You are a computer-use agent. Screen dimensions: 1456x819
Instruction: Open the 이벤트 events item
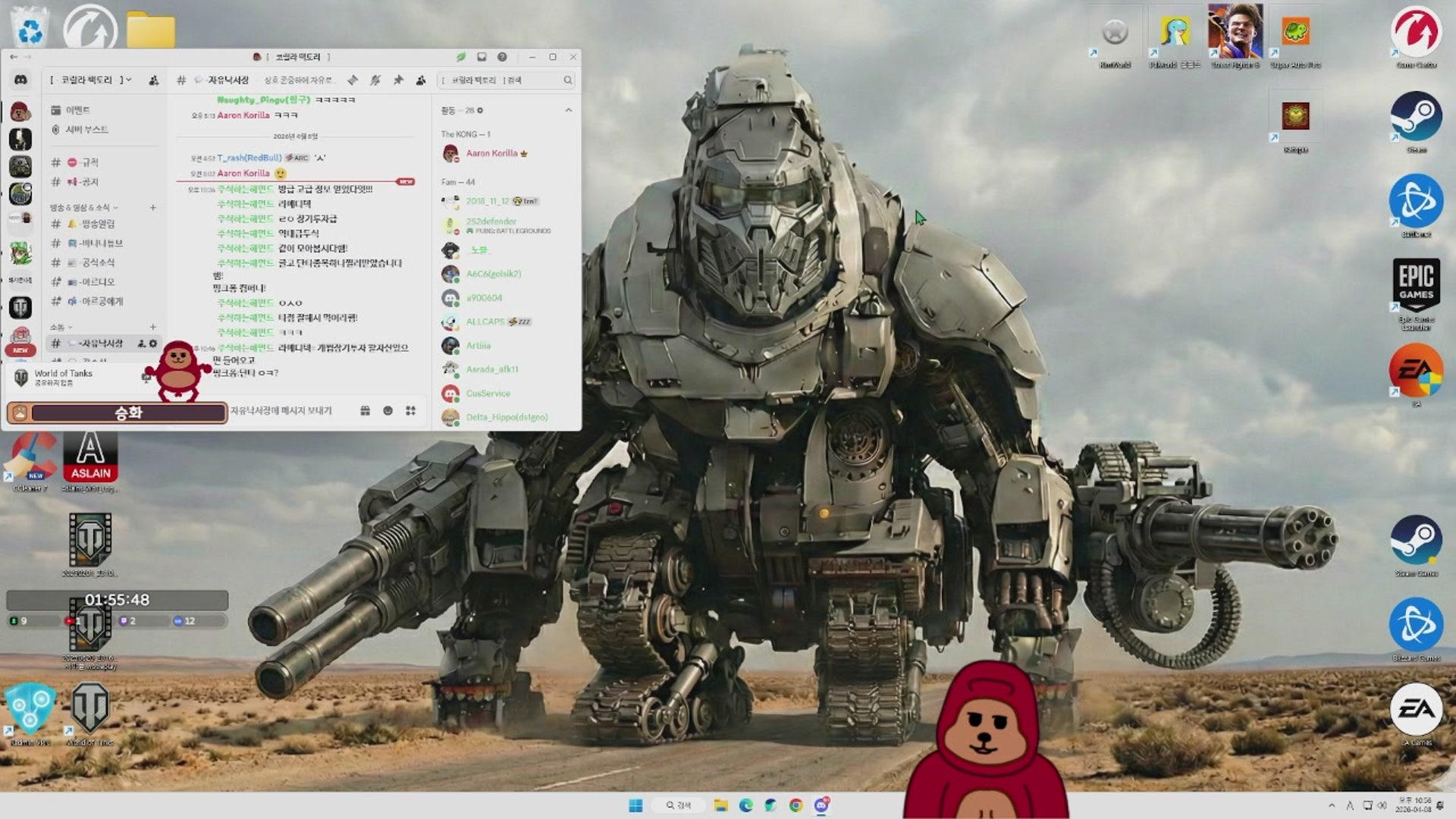(77, 111)
